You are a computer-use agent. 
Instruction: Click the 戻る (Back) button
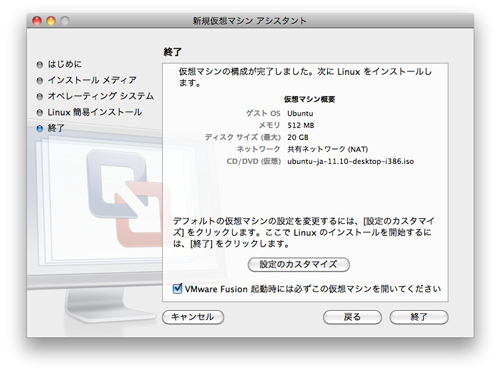pos(352,317)
